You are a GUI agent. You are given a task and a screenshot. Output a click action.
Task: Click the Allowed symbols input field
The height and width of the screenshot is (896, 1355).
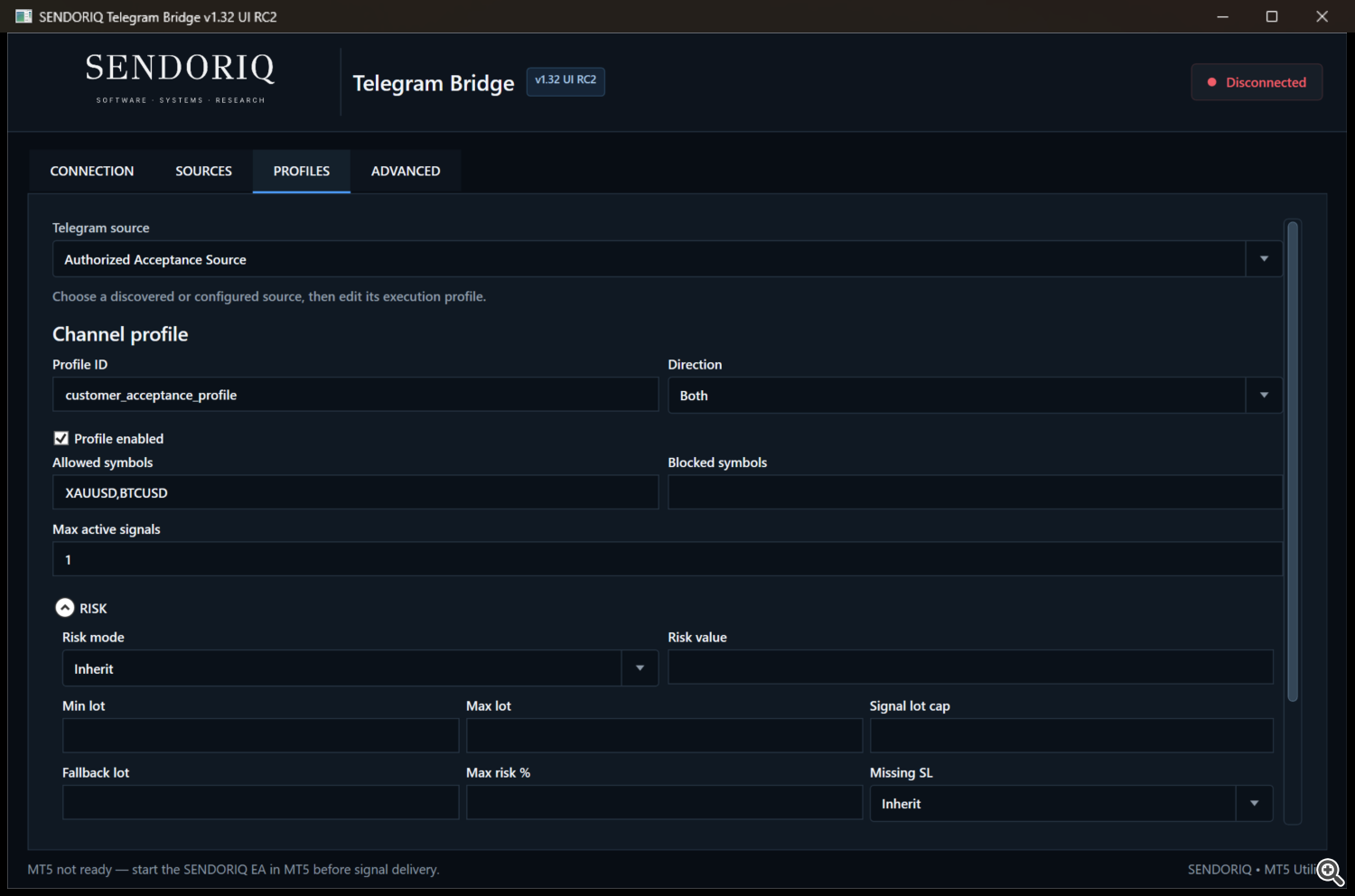pos(356,492)
